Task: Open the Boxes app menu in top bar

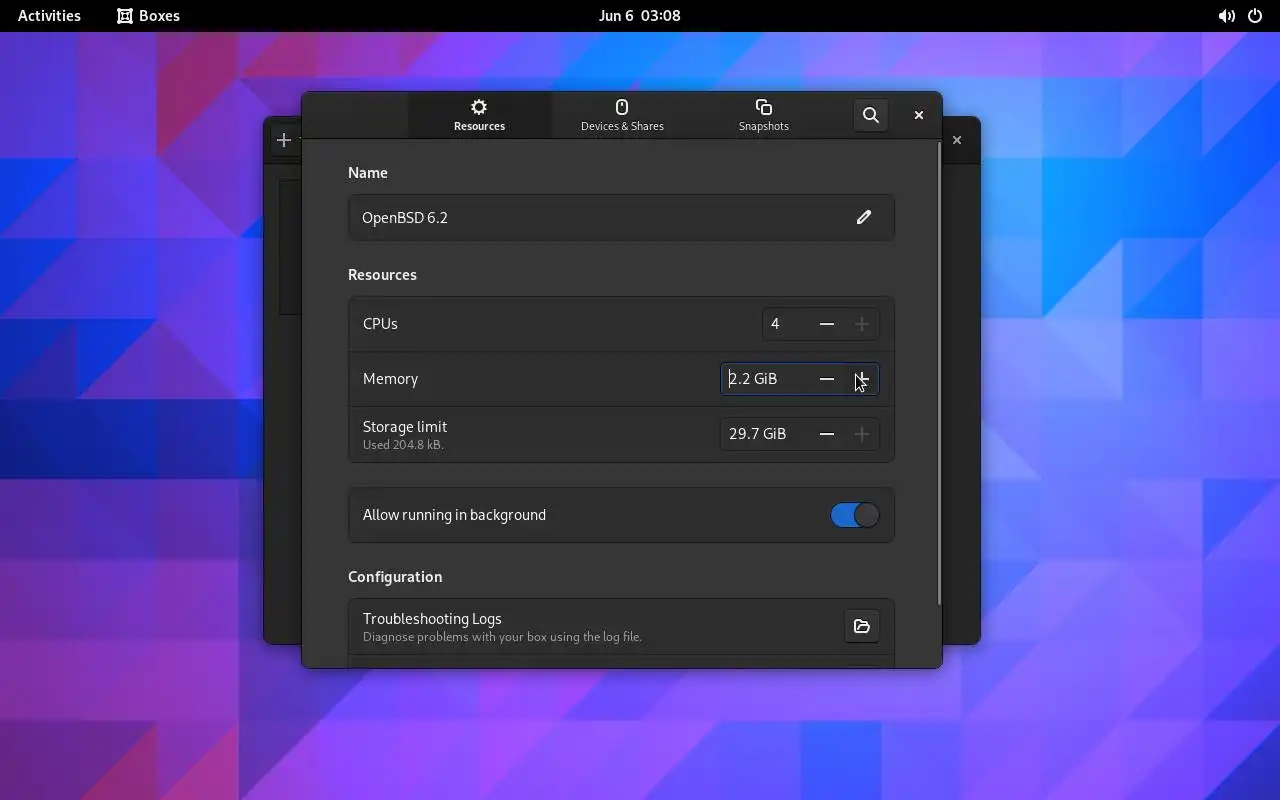Action: (x=148, y=16)
